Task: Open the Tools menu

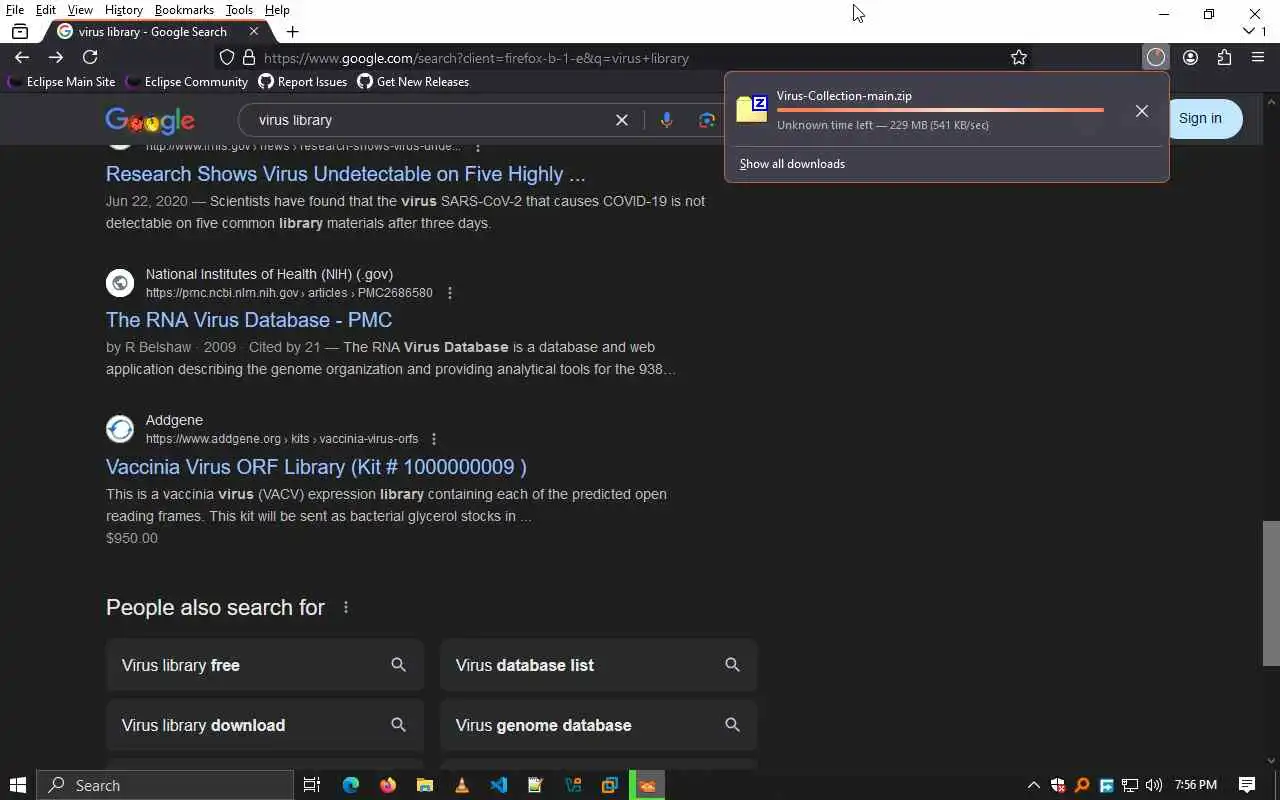Action: (x=239, y=10)
